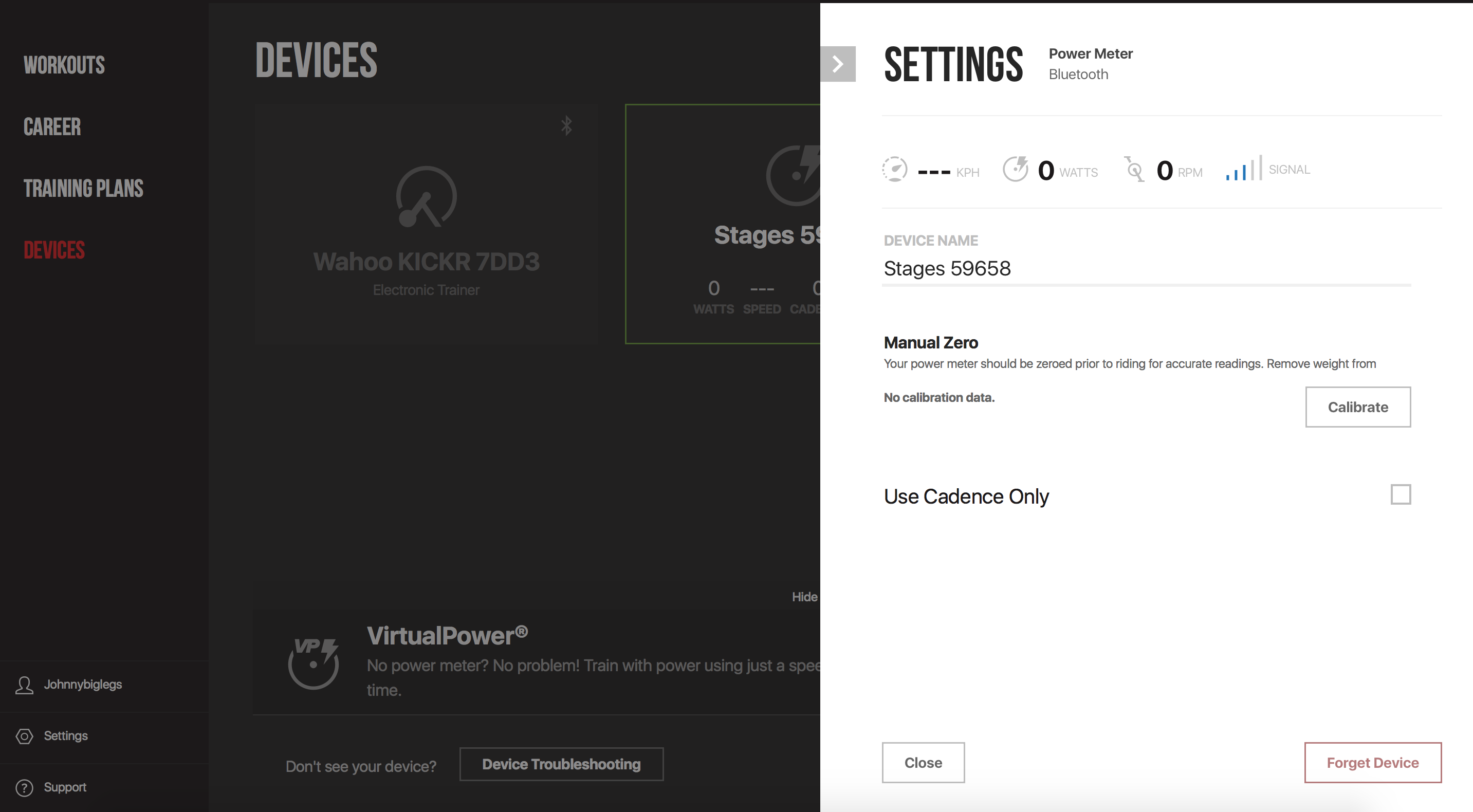1473x812 pixels.
Task: Open Training Plans in the sidebar
Action: (x=83, y=189)
